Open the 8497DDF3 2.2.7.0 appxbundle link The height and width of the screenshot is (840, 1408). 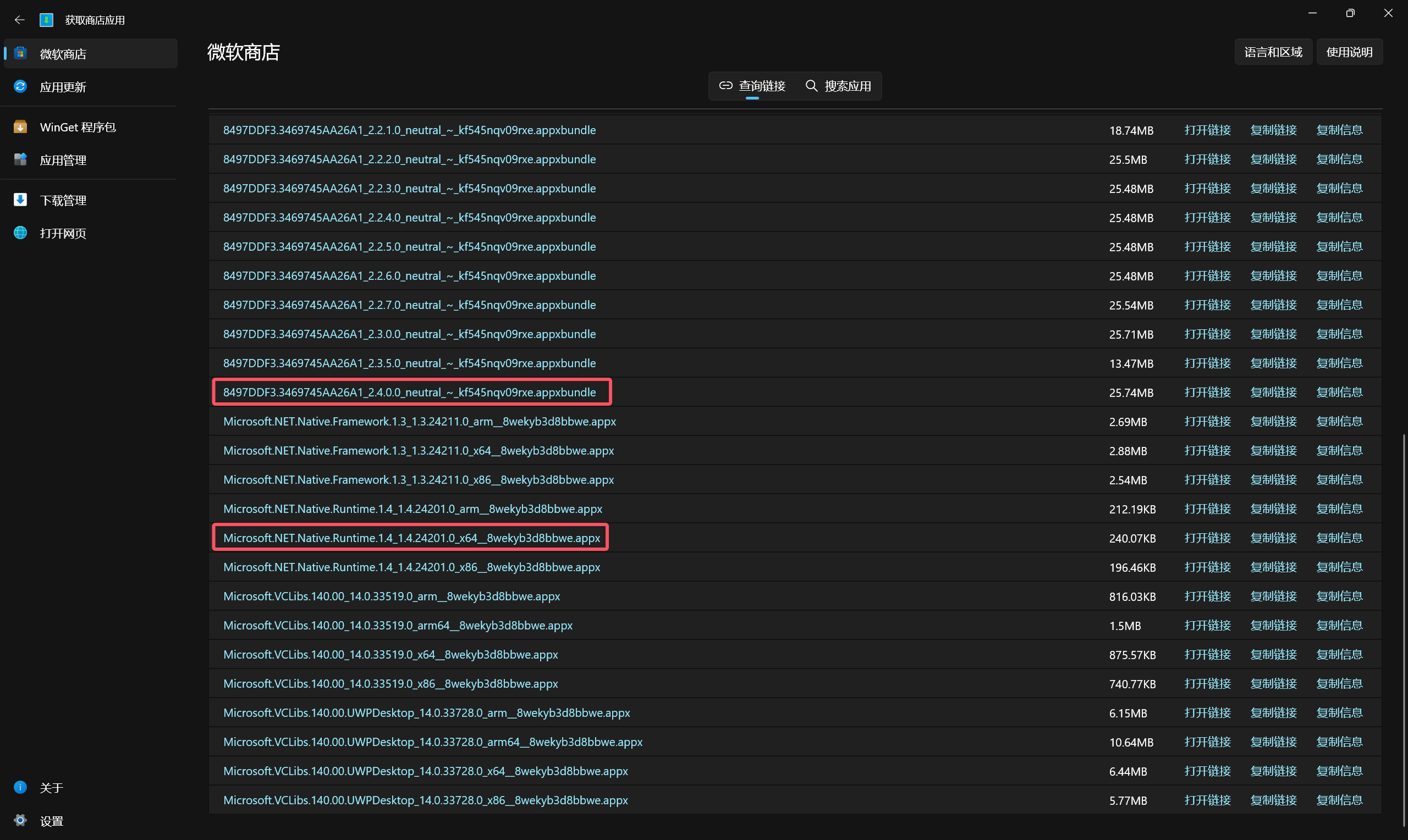point(409,305)
